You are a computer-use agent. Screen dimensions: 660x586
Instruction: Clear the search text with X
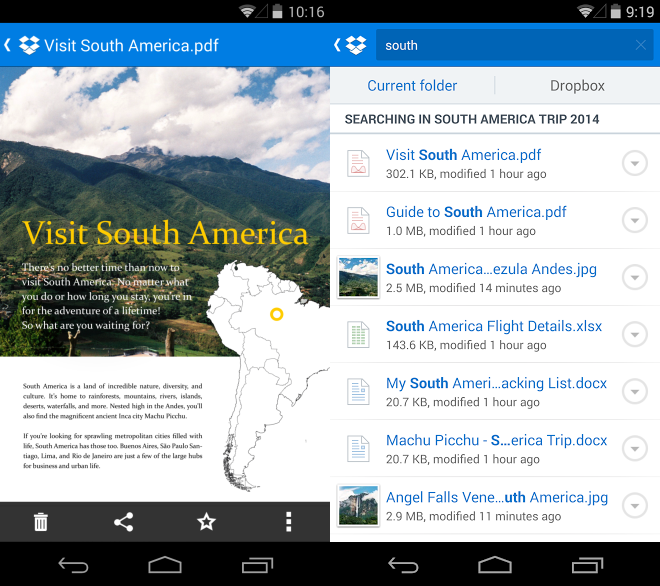point(641,45)
